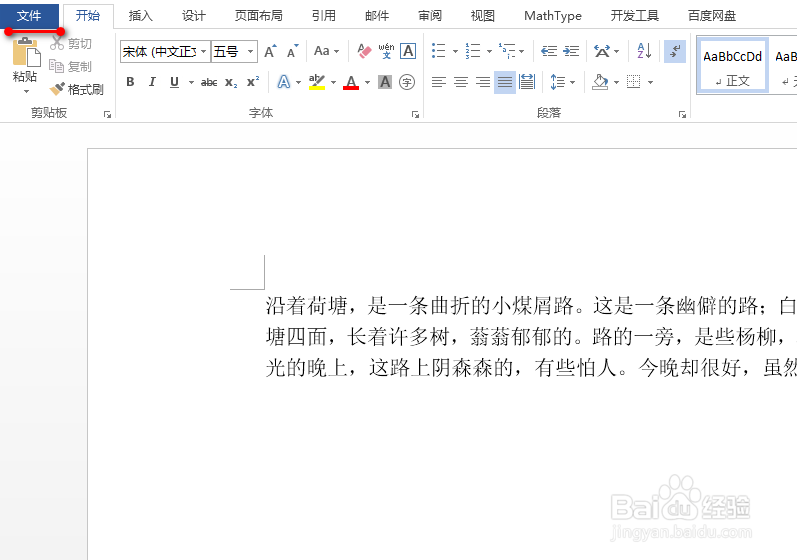Open the 引用 tab
Screen dimensions: 797x560
324,16
